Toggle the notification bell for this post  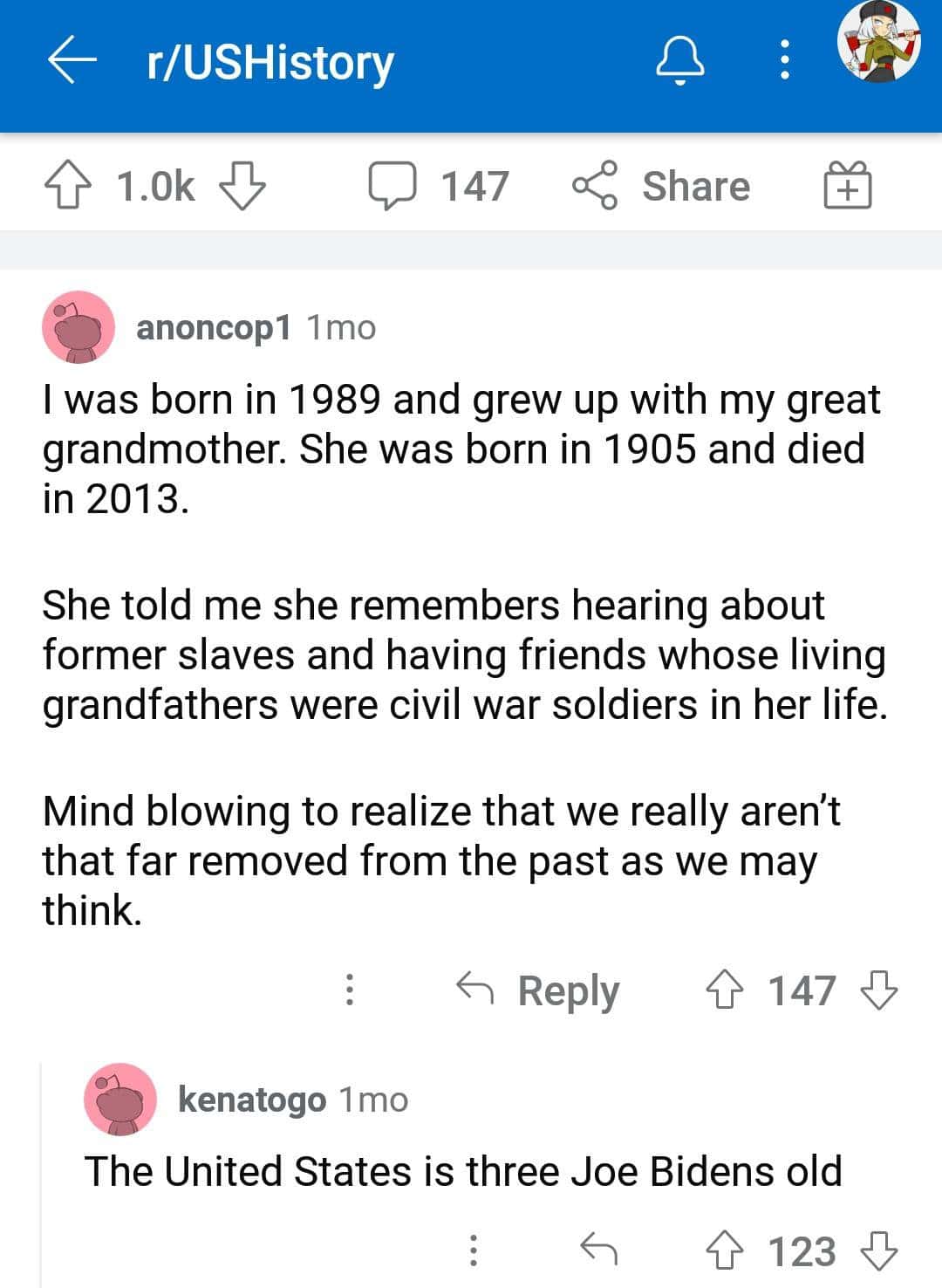[680, 62]
